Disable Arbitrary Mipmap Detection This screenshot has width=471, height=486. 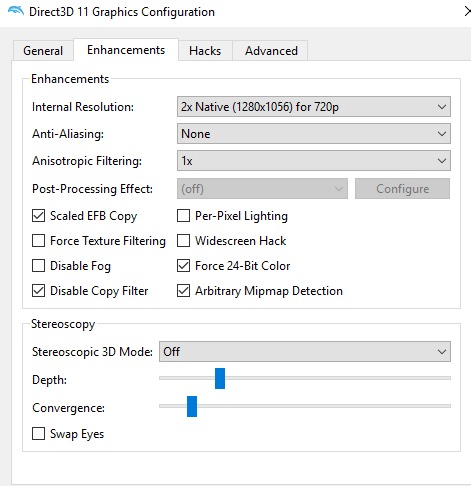pyautogui.click(x=183, y=291)
